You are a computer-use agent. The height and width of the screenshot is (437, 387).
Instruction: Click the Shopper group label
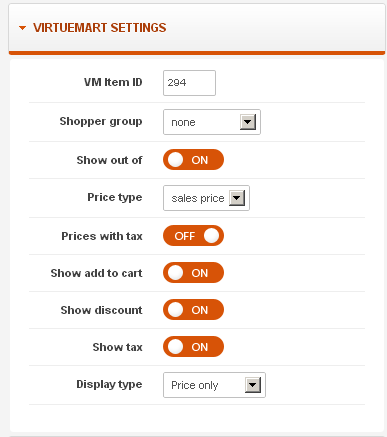pyautogui.click(x=101, y=121)
